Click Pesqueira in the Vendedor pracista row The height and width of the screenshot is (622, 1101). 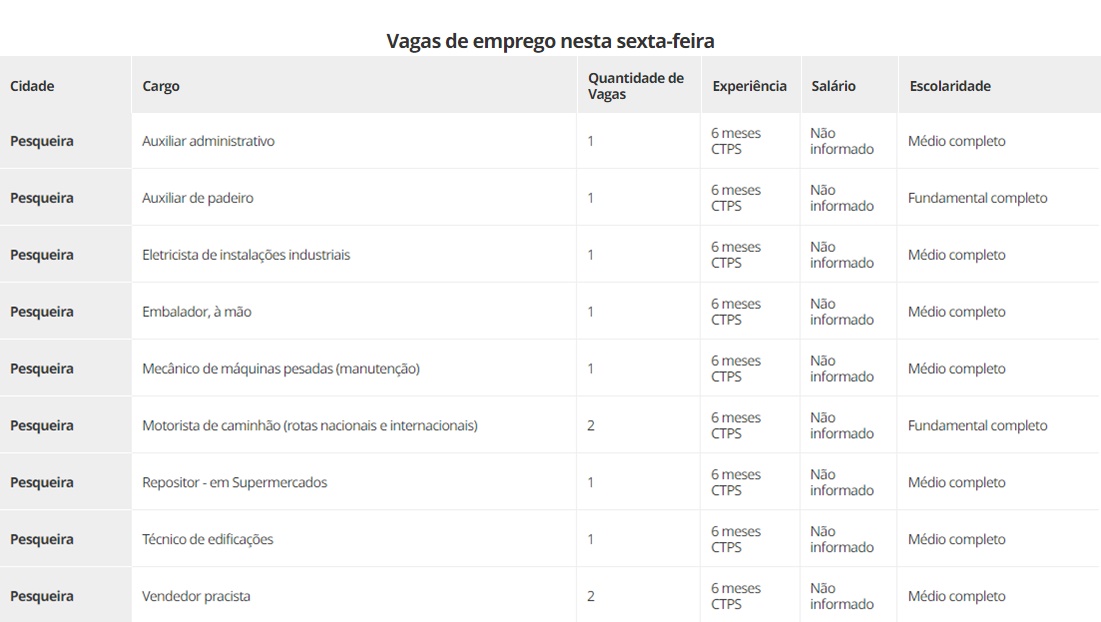pos(42,597)
